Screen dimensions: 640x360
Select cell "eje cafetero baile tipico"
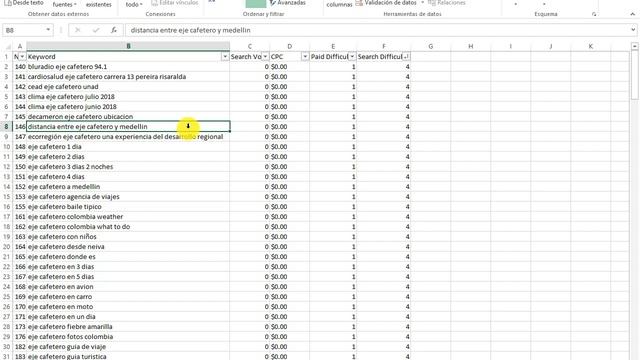click(x=128, y=207)
